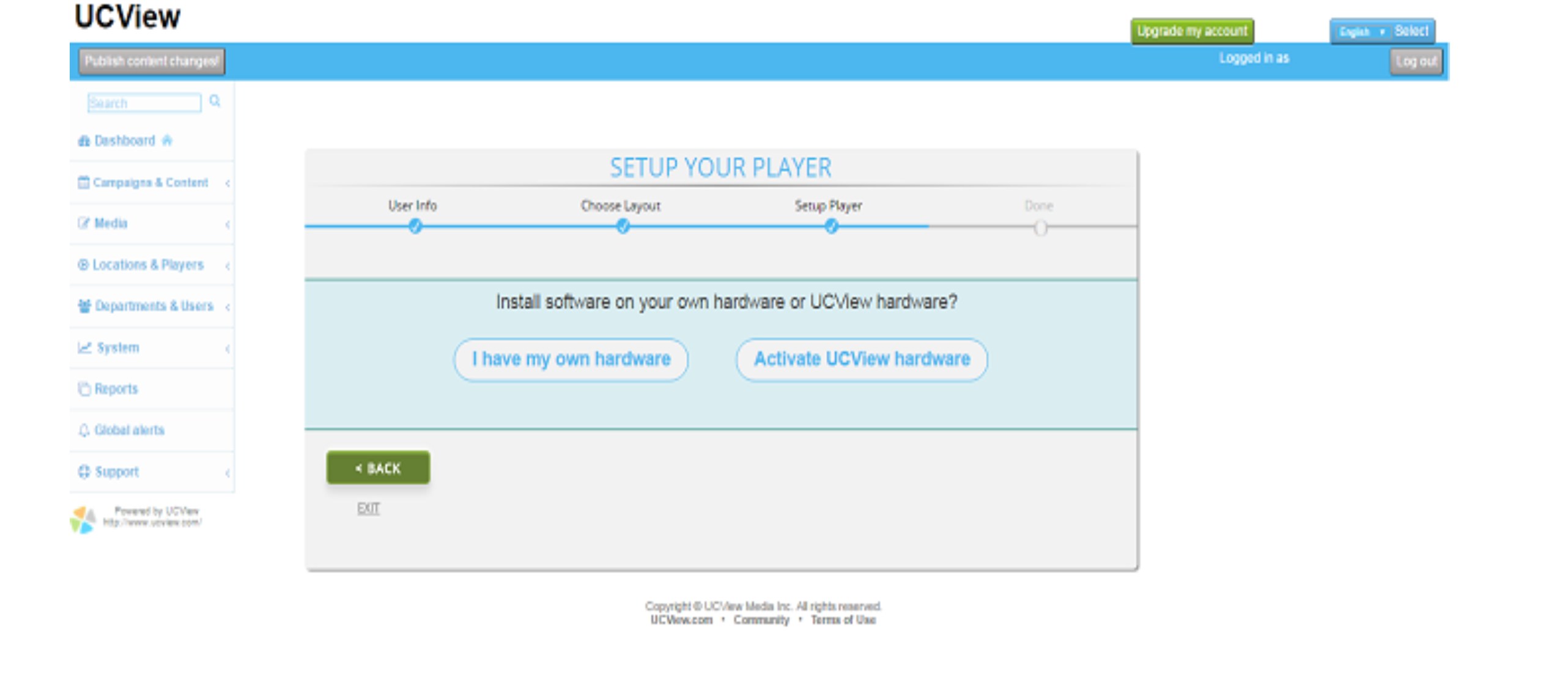
Task: Expand the Support menu chevron
Action: pyautogui.click(x=227, y=473)
